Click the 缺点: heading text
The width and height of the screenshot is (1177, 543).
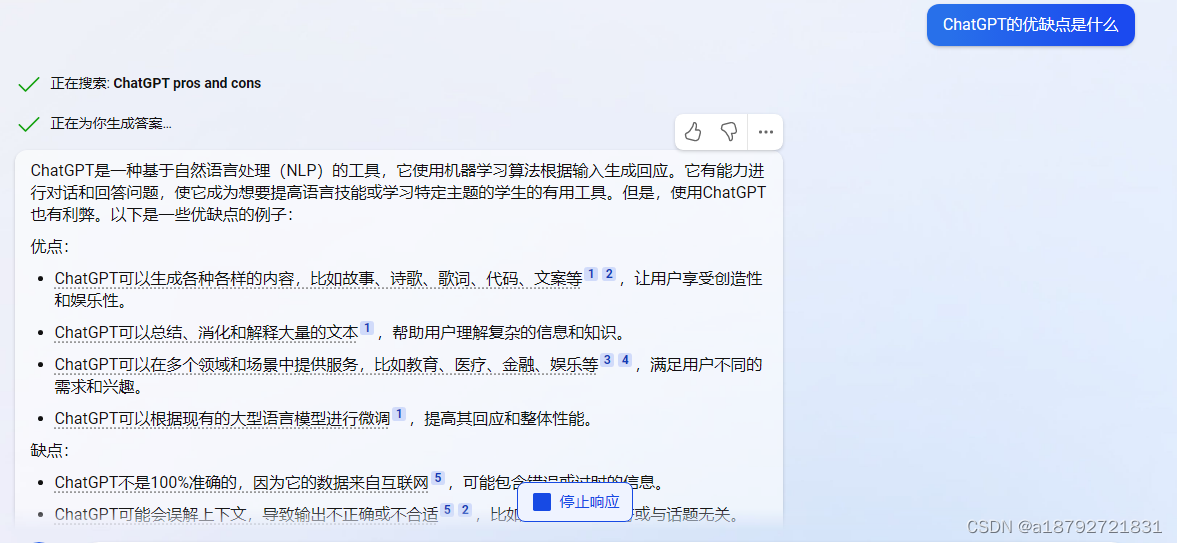(50, 451)
